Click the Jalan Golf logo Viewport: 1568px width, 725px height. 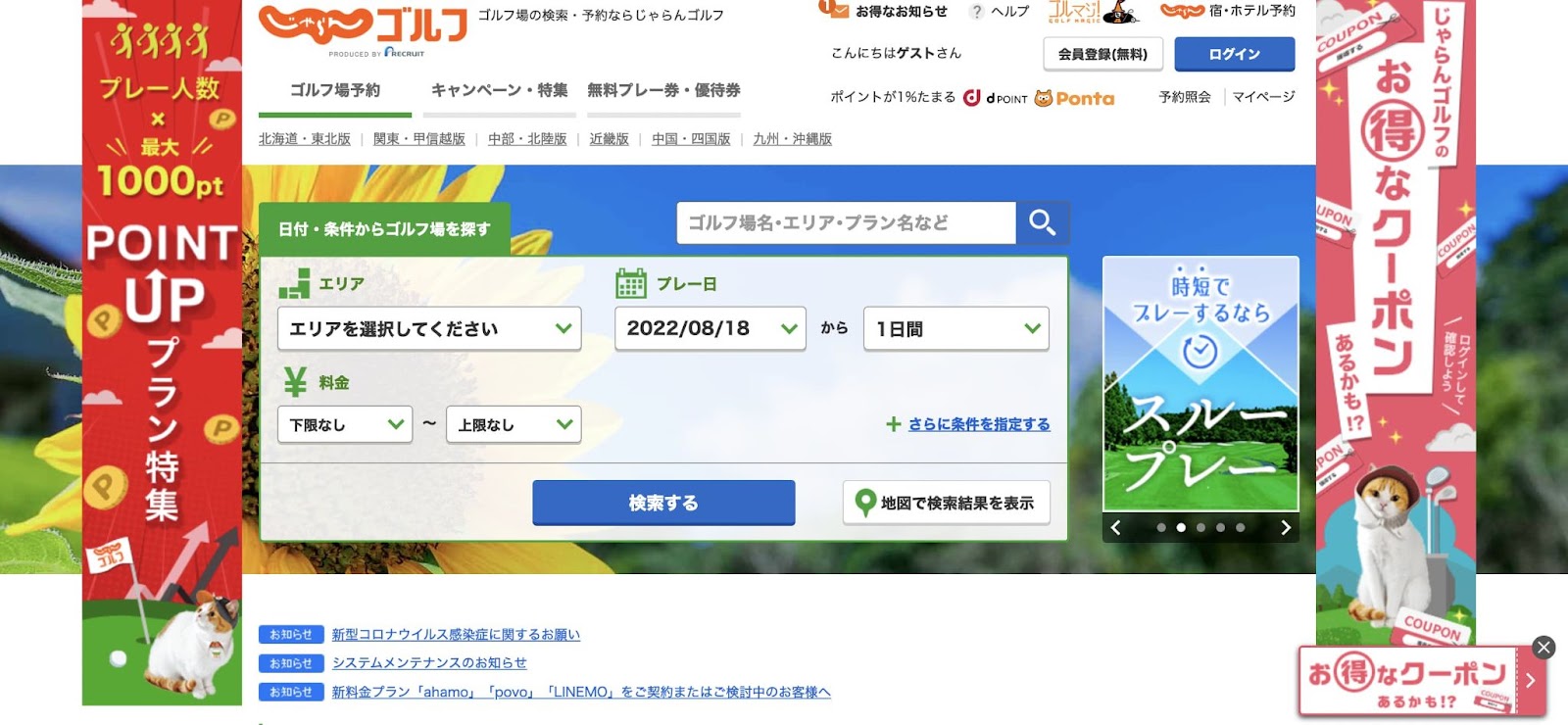[x=363, y=24]
